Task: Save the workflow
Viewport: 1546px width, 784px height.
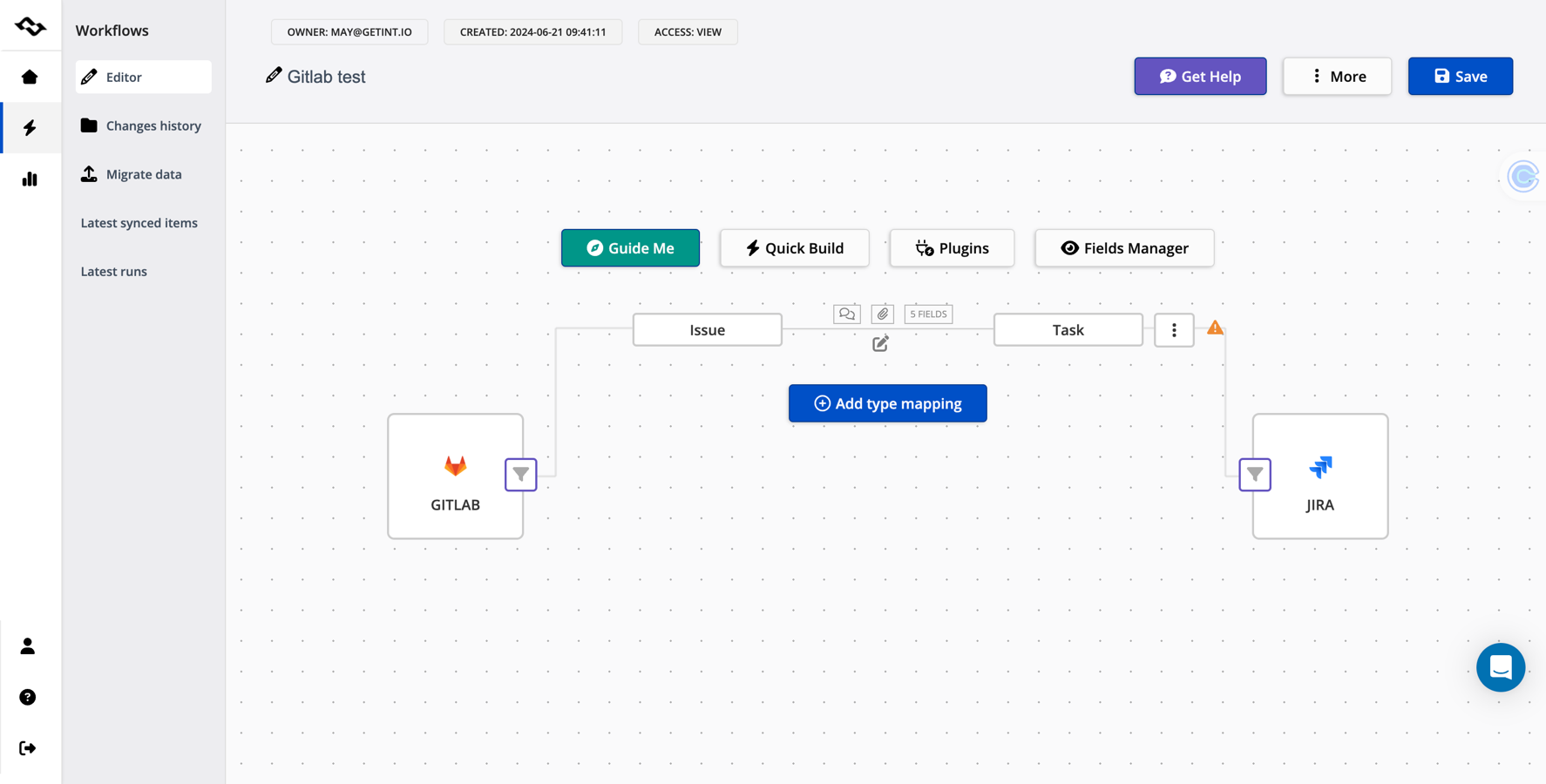Action: click(x=1460, y=77)
